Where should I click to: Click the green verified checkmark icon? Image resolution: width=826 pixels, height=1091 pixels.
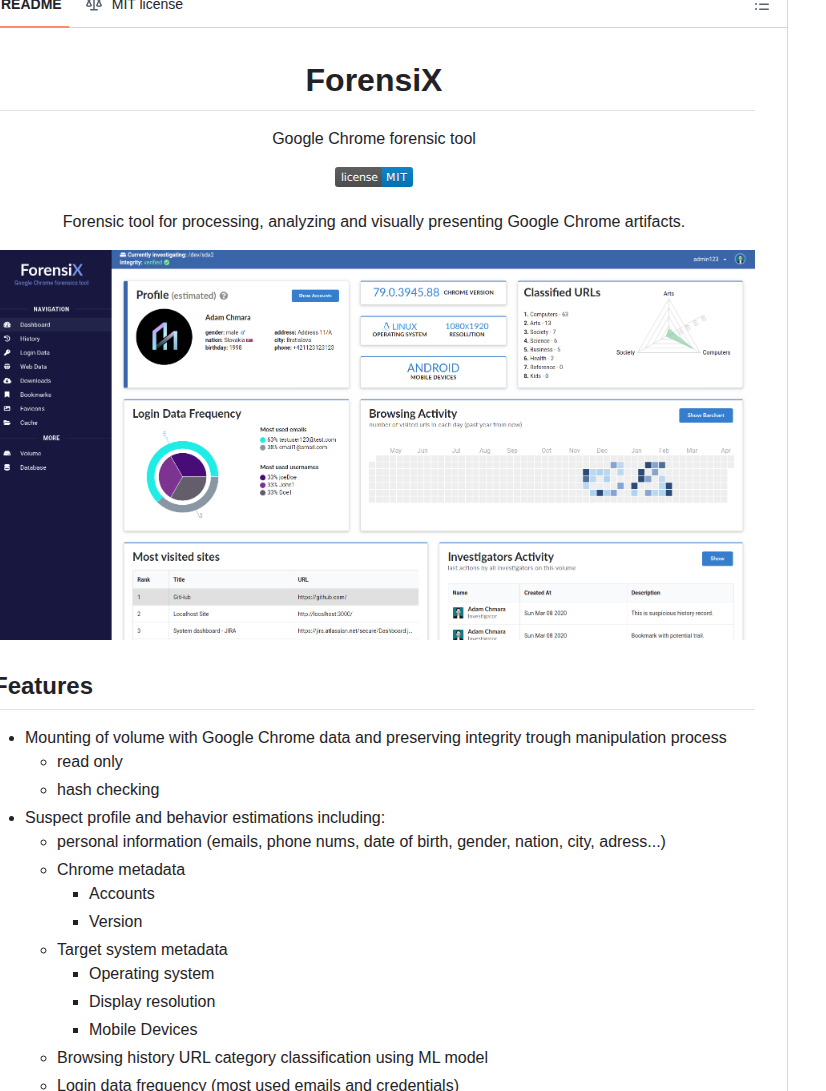coord(166,263)
